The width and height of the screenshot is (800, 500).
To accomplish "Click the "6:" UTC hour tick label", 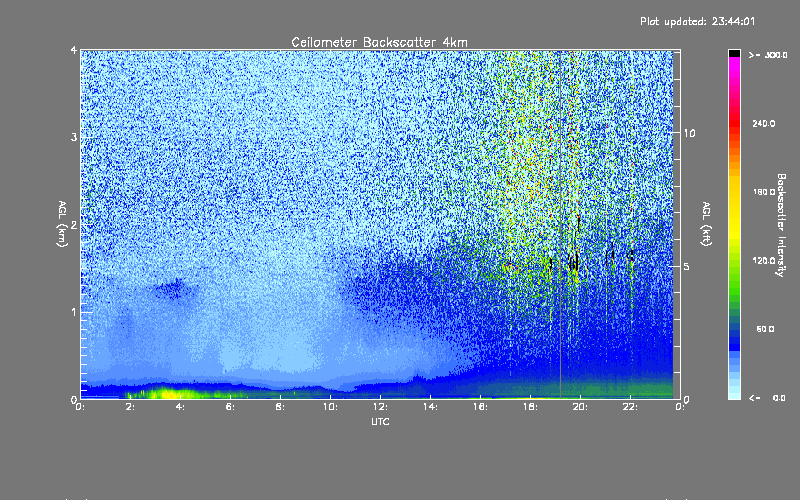I will 230,407.
